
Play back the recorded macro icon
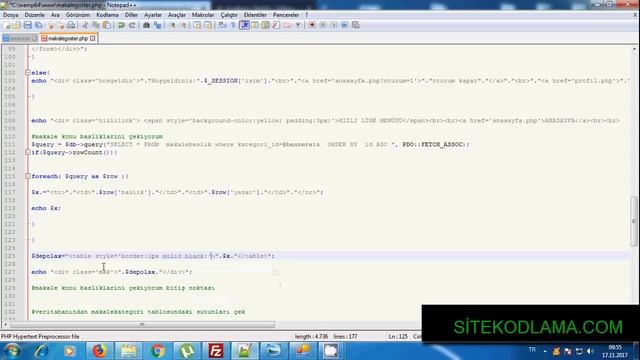[x=334, y=25]
